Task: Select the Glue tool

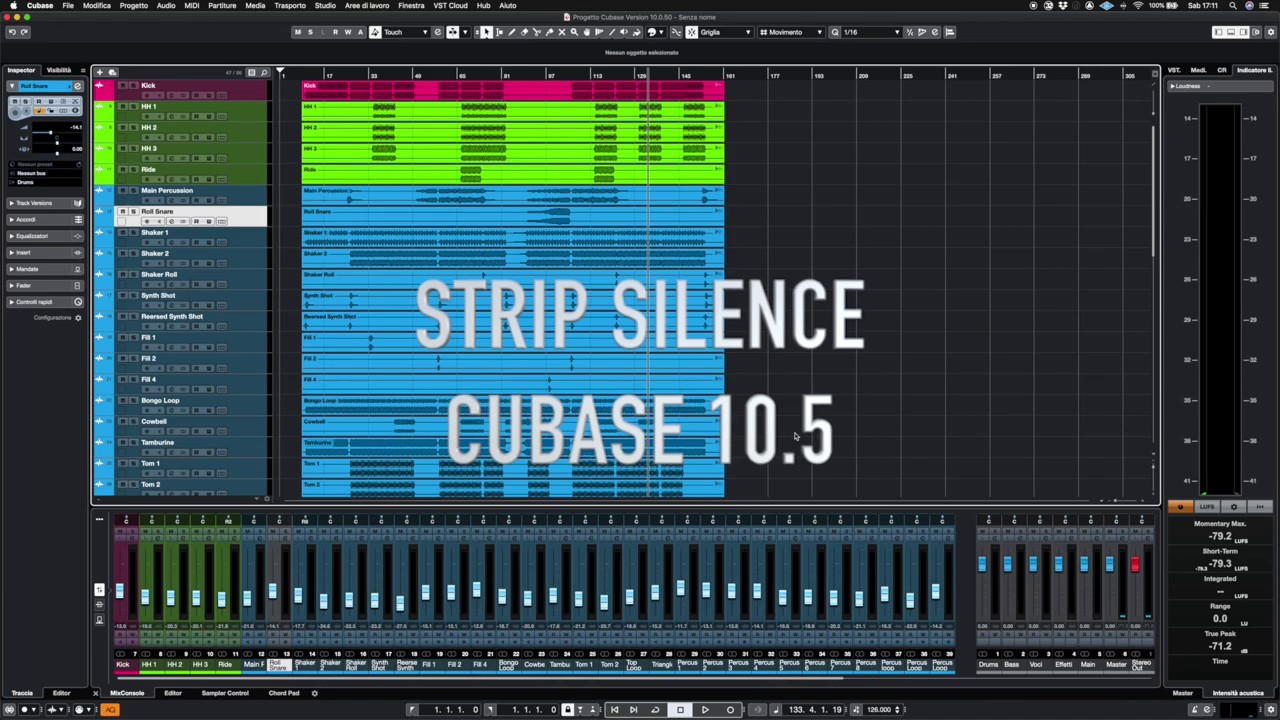Action: pos(549,32)
